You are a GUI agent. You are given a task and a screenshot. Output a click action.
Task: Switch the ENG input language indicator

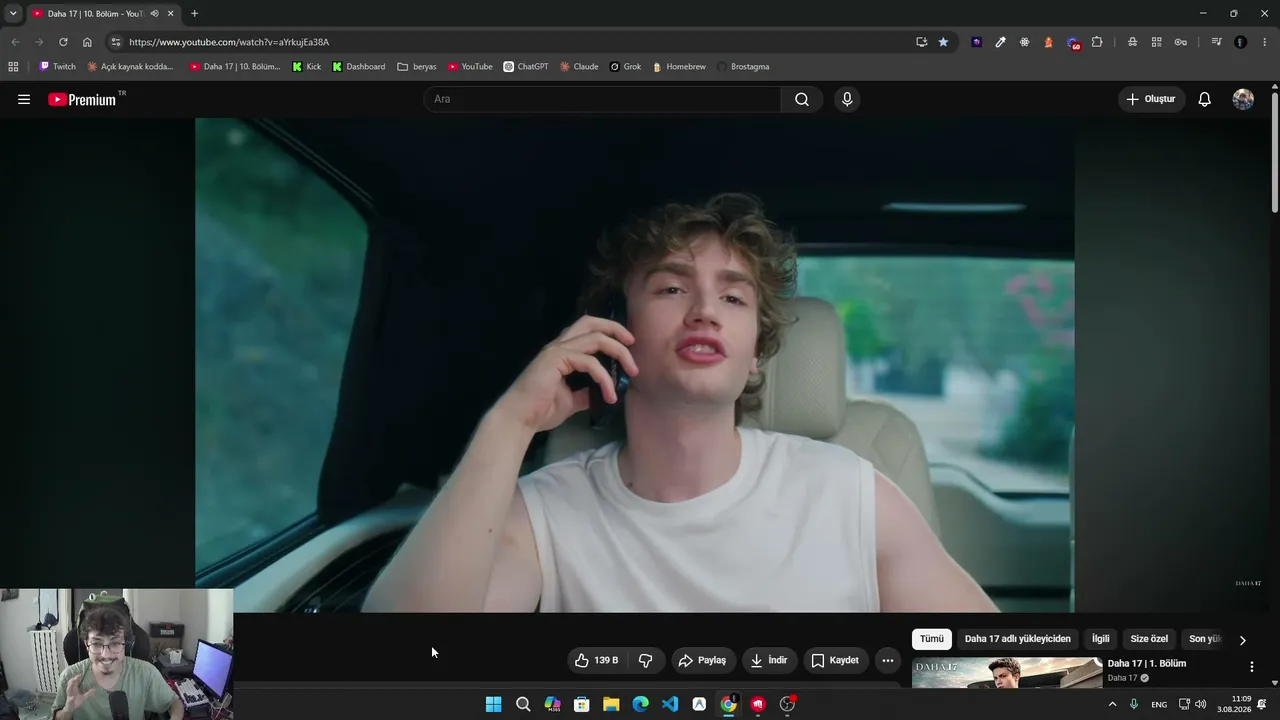pos(1159,704)
